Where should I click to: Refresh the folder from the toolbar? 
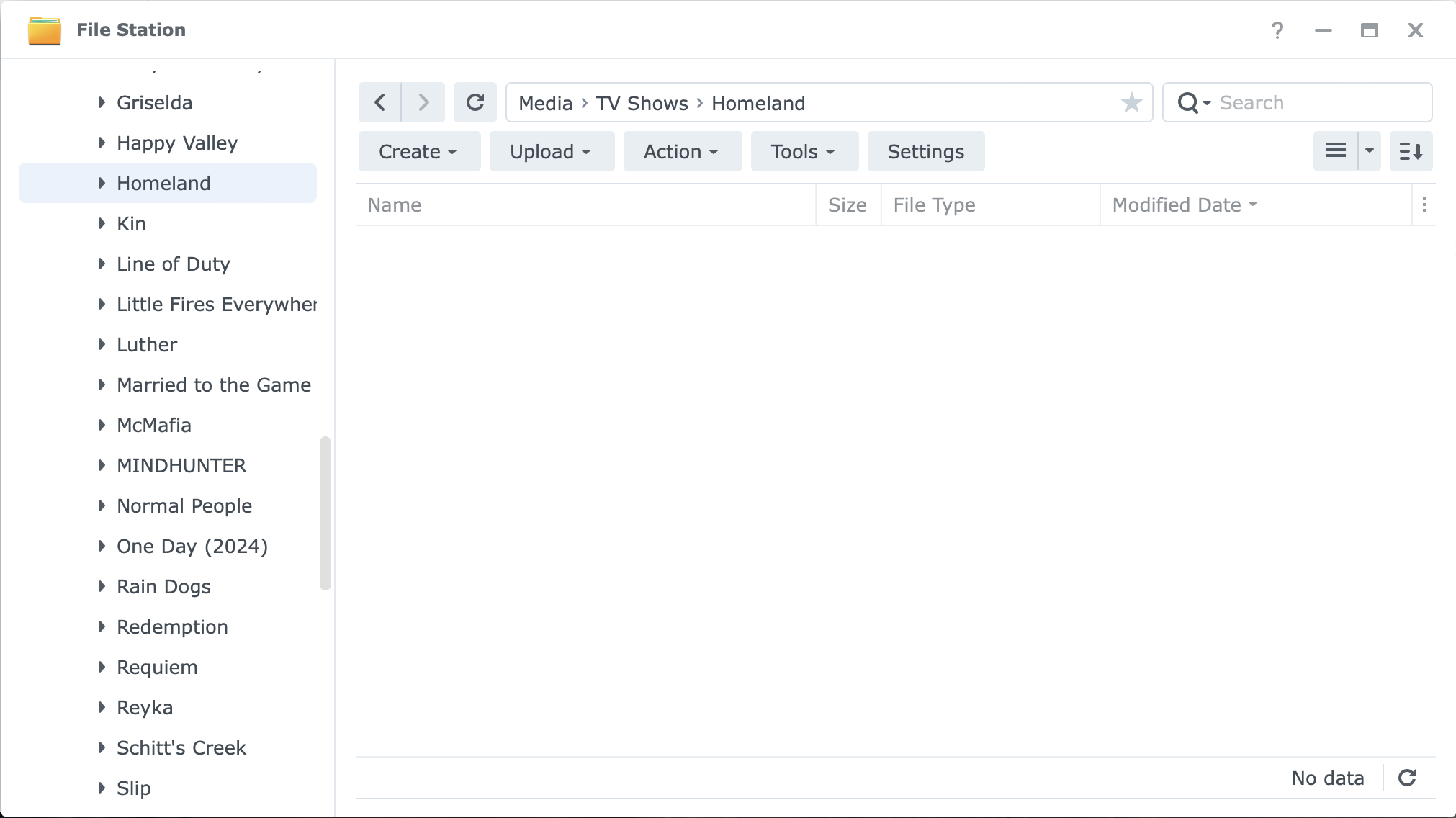click(475, 103)
